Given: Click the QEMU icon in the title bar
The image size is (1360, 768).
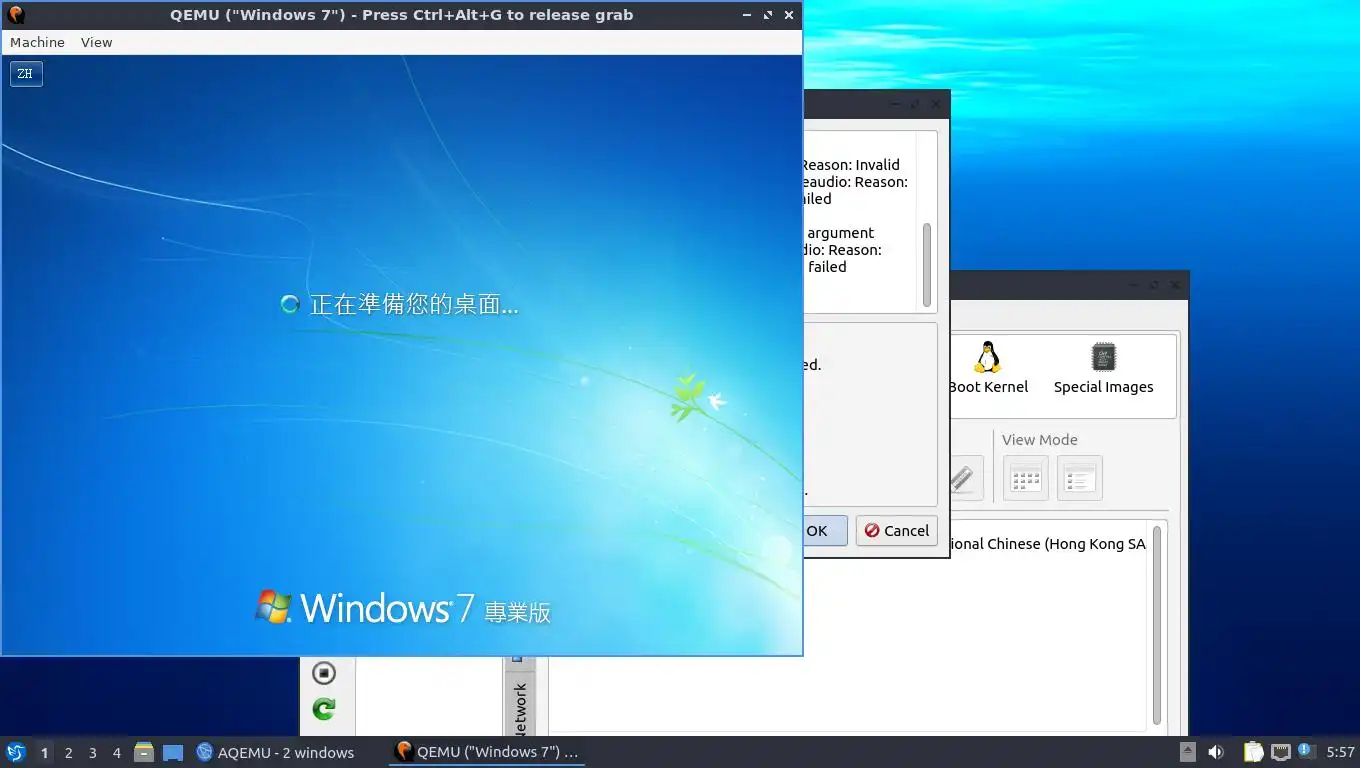Looking at the screenshot, I should click(x=15, y=15).
